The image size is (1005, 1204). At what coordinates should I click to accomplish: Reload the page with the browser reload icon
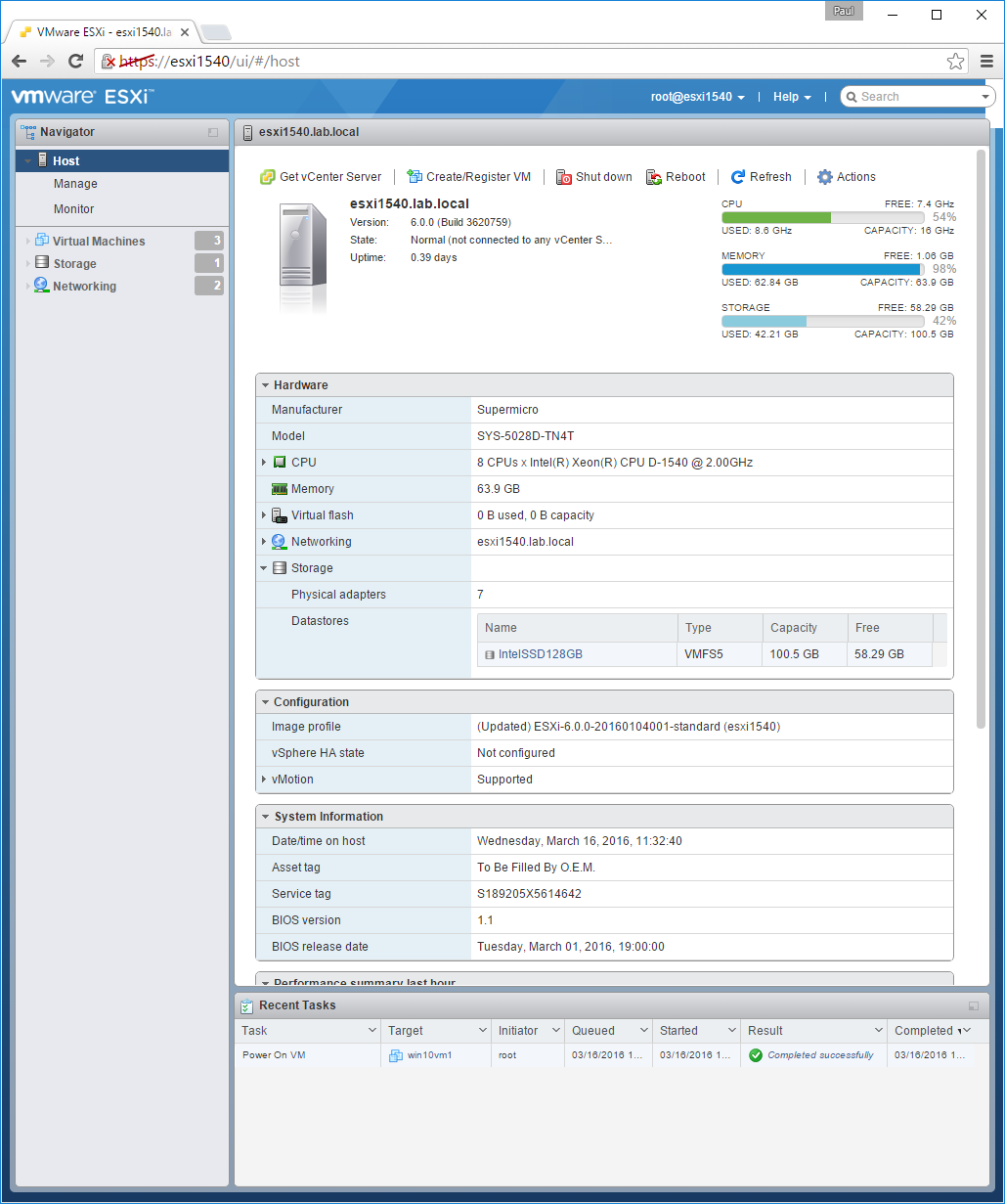[x=75, y=61]
